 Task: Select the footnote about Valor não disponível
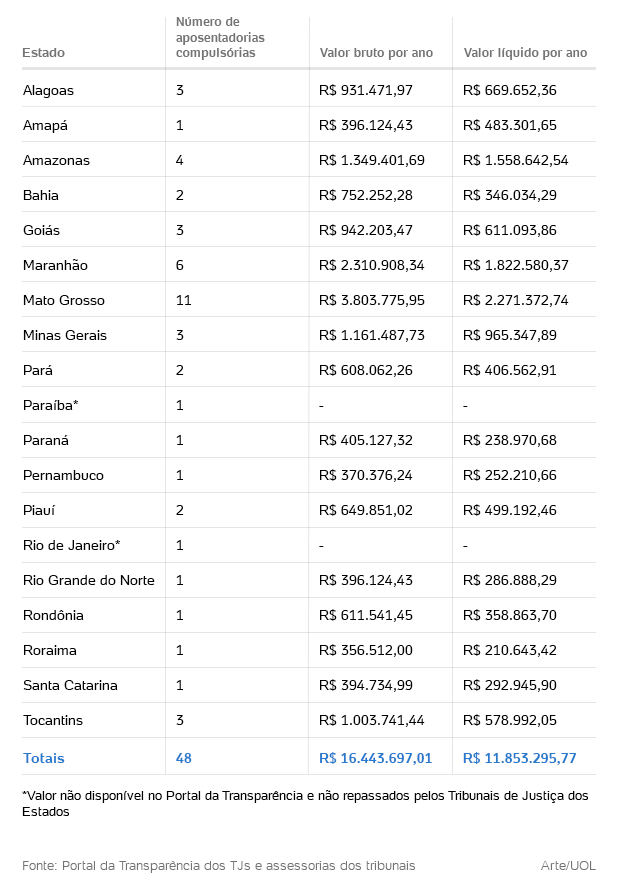[305, 803]
